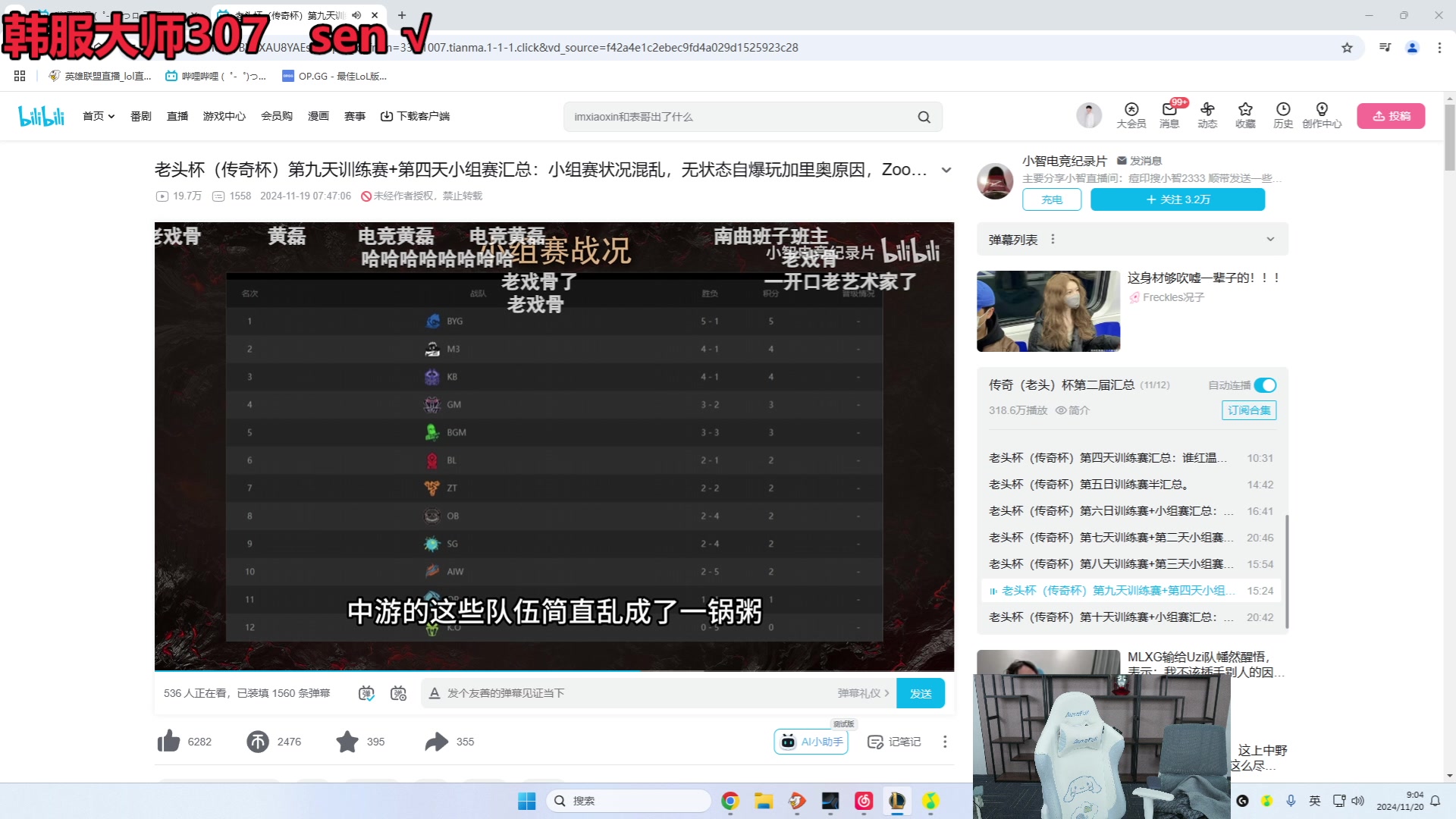Image resolution: width=1456 pixels, height=819 pixels.
Task: Open the 动态 feed icon
Action: pyautogui.click(x=1207, y=115)
